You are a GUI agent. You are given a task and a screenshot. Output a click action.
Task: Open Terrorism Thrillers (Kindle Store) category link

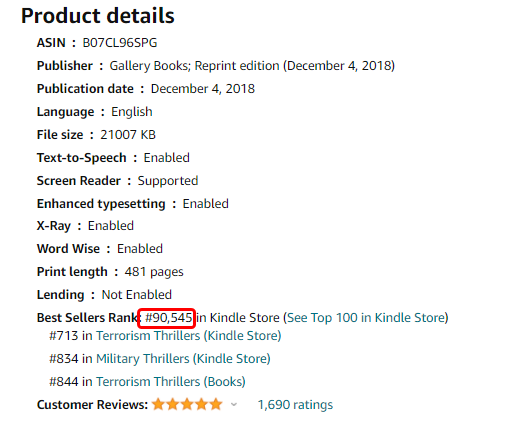(189, 336)
